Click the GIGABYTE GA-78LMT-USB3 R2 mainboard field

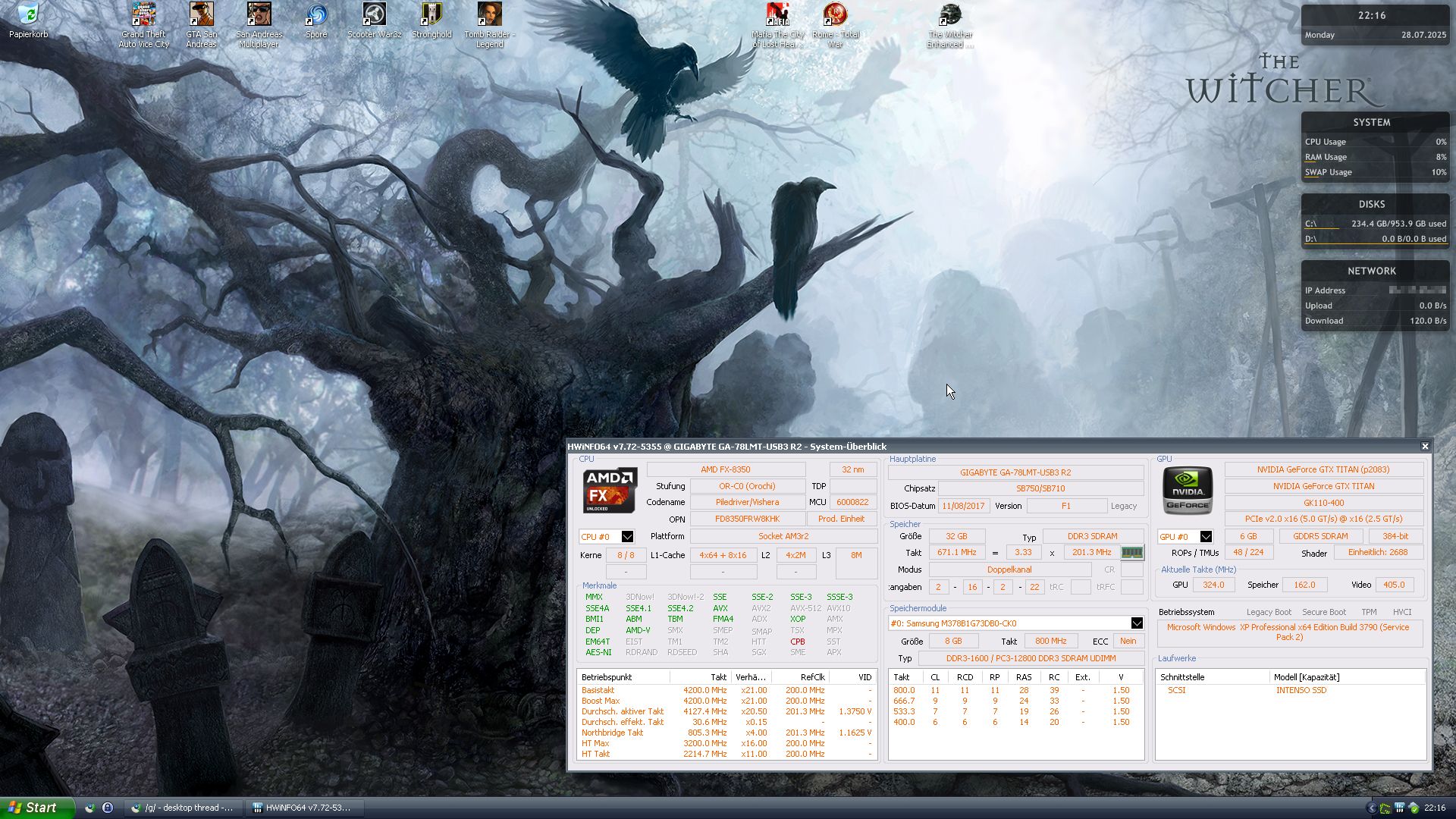1015,472
